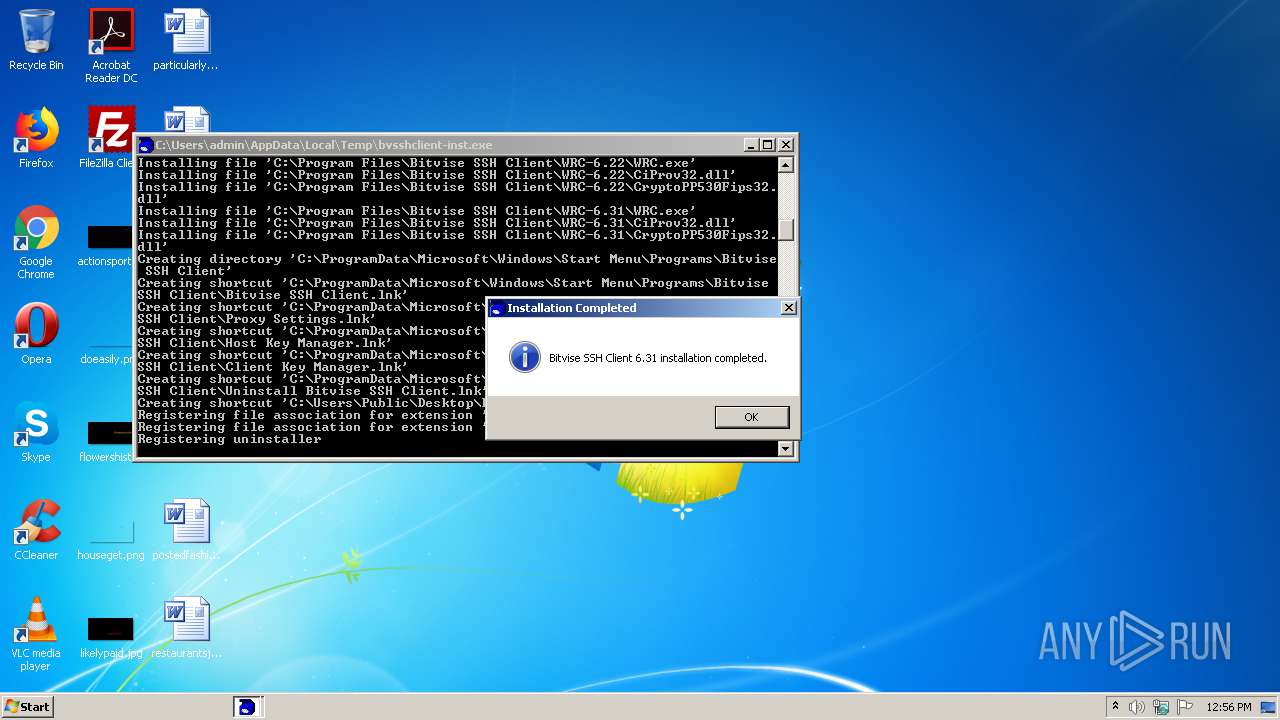
Task: Click the network tray icon
Action: click(x=1161, y=707)
